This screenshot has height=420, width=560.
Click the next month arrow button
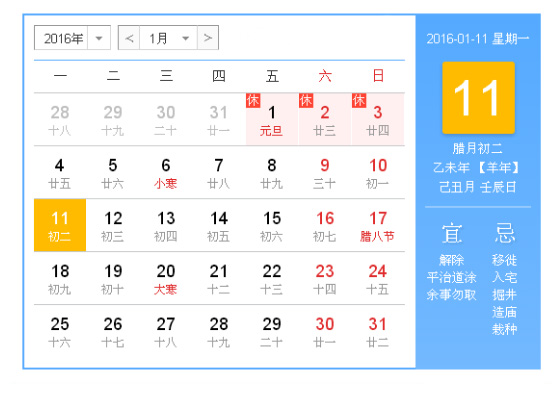208,38
